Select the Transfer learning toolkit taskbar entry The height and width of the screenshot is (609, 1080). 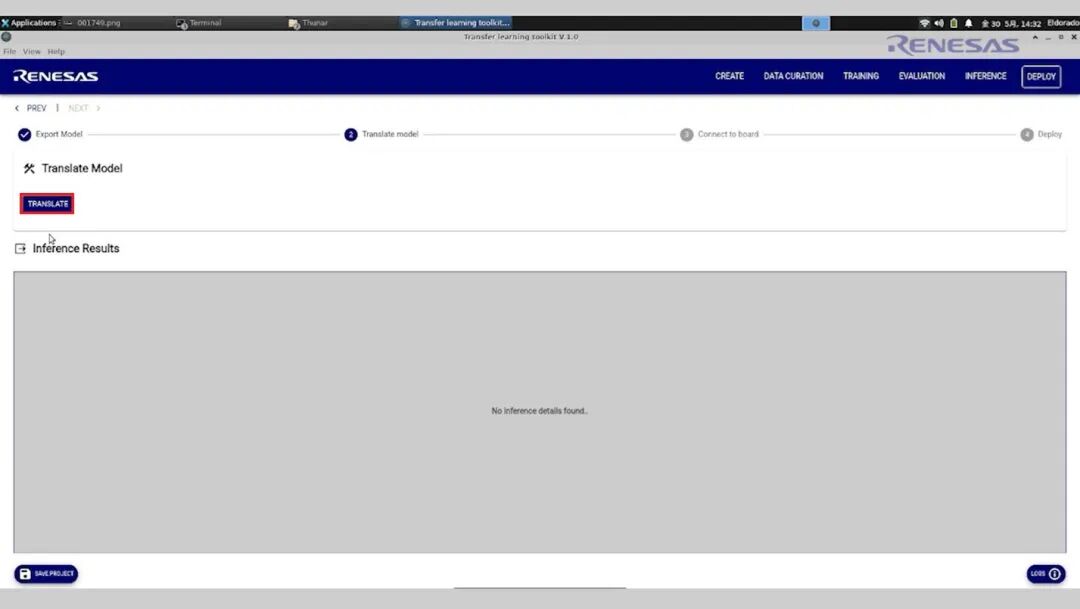[456, 23]
